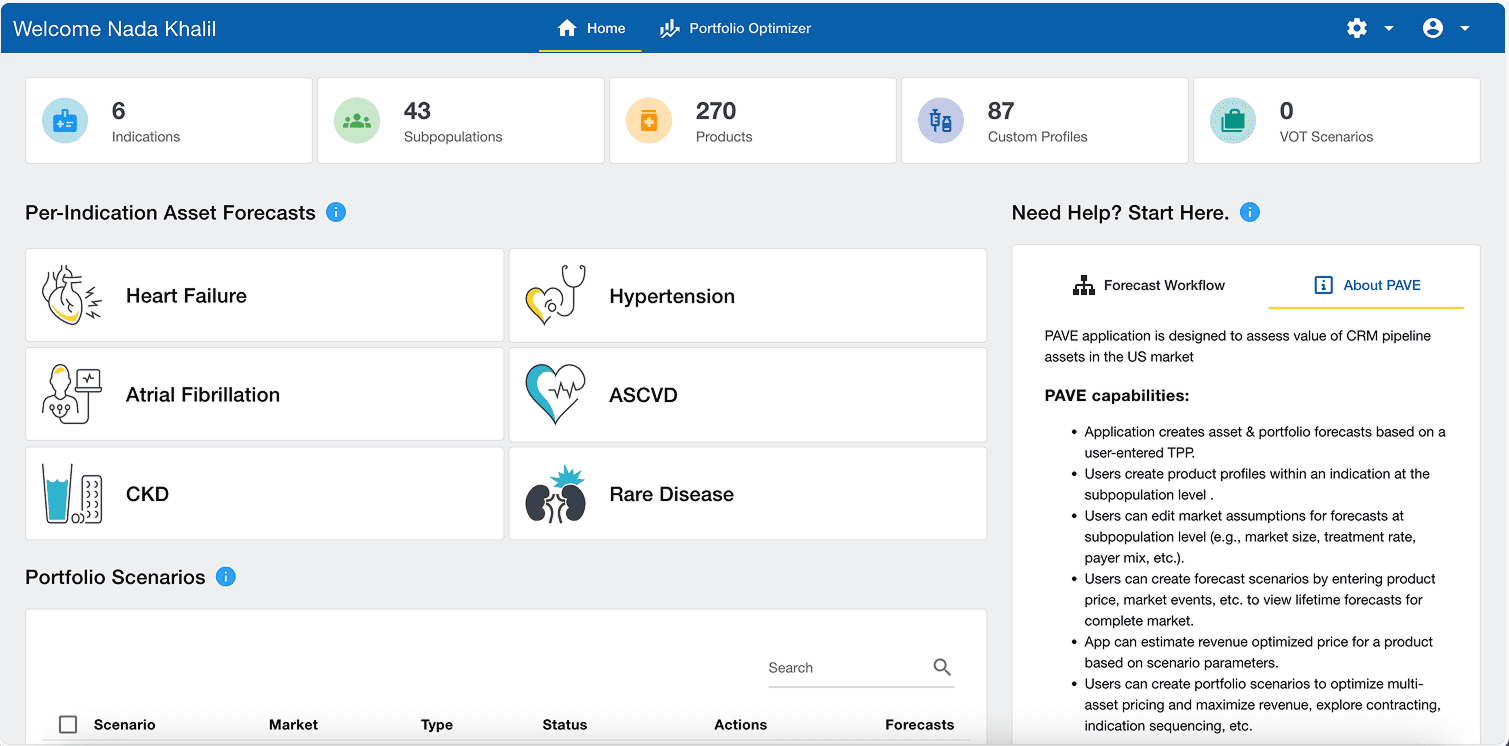Navigate to the Portfolio Optimizer tab
Screen dimensions: 1509x746
click(x=735, y=28)
